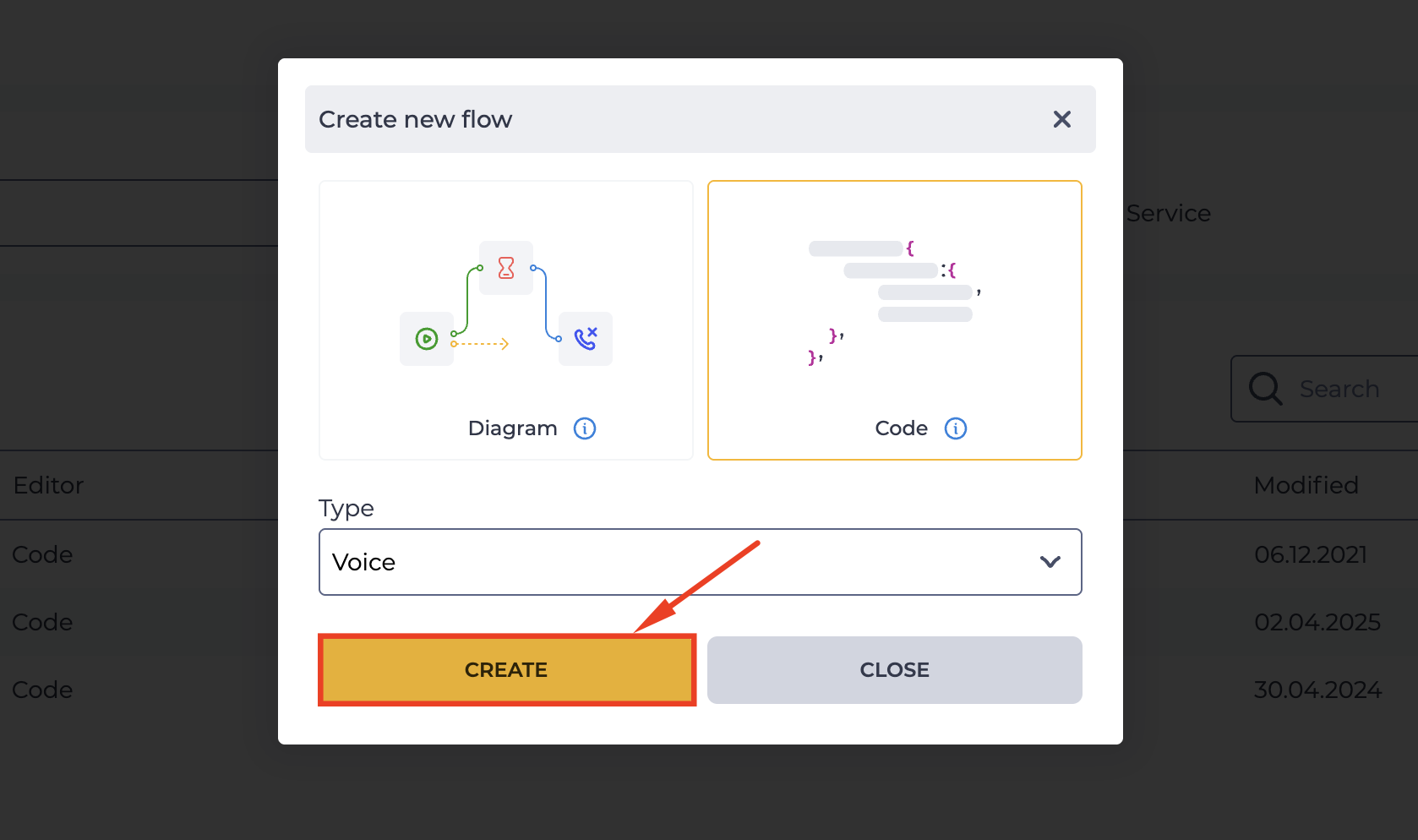Click the hourglass node in diagram illustration
This screenshot has height=840, width=1418.
point(506,268)
